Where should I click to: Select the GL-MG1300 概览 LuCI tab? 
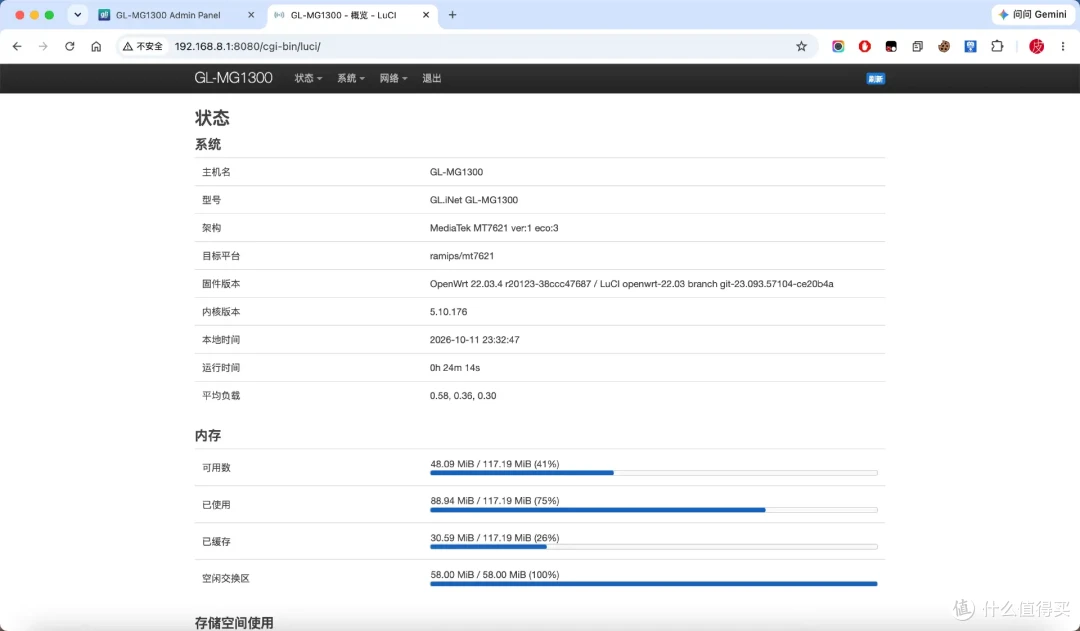click(351, 14)
